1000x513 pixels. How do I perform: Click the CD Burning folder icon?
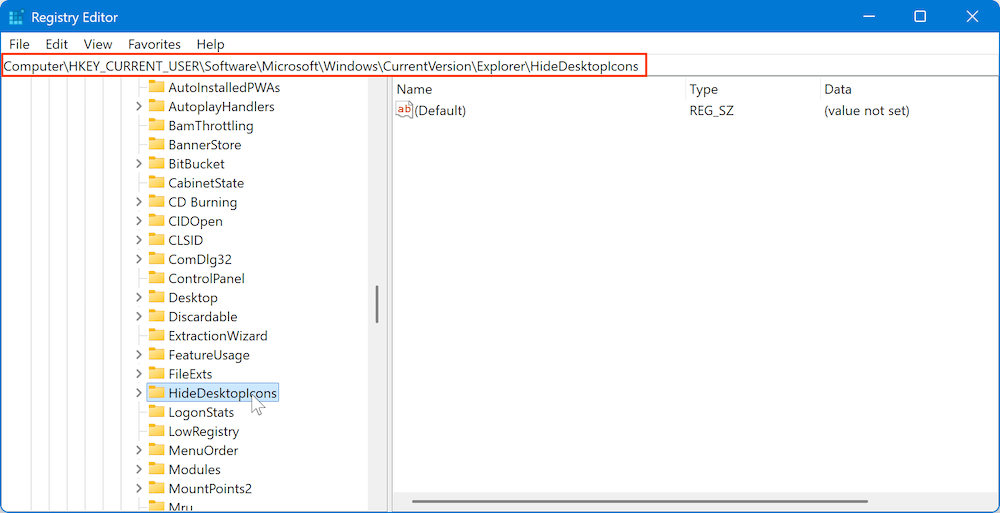(156, 202)
